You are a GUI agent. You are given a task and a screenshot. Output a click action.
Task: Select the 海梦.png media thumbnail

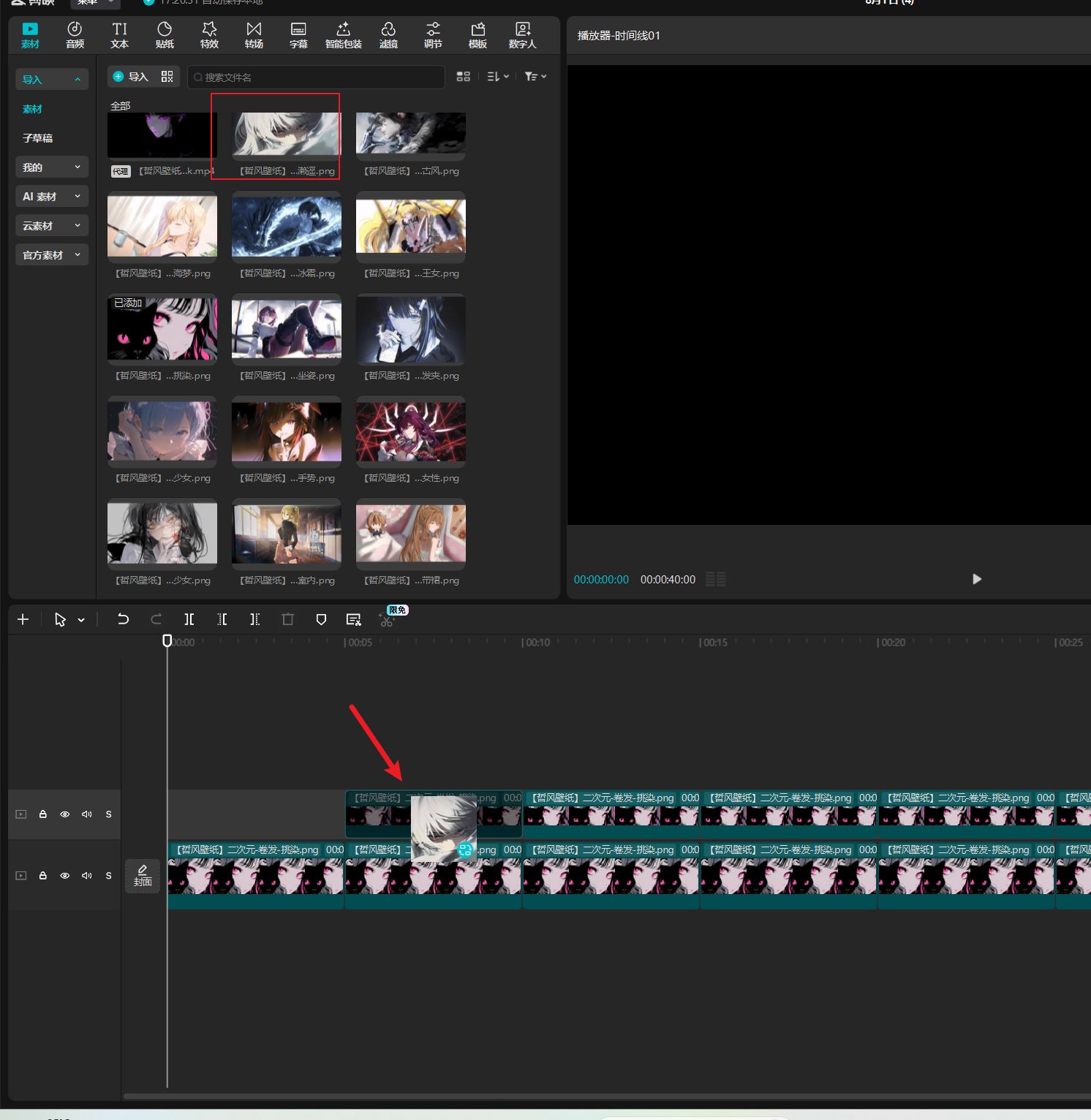click(162, 227)
